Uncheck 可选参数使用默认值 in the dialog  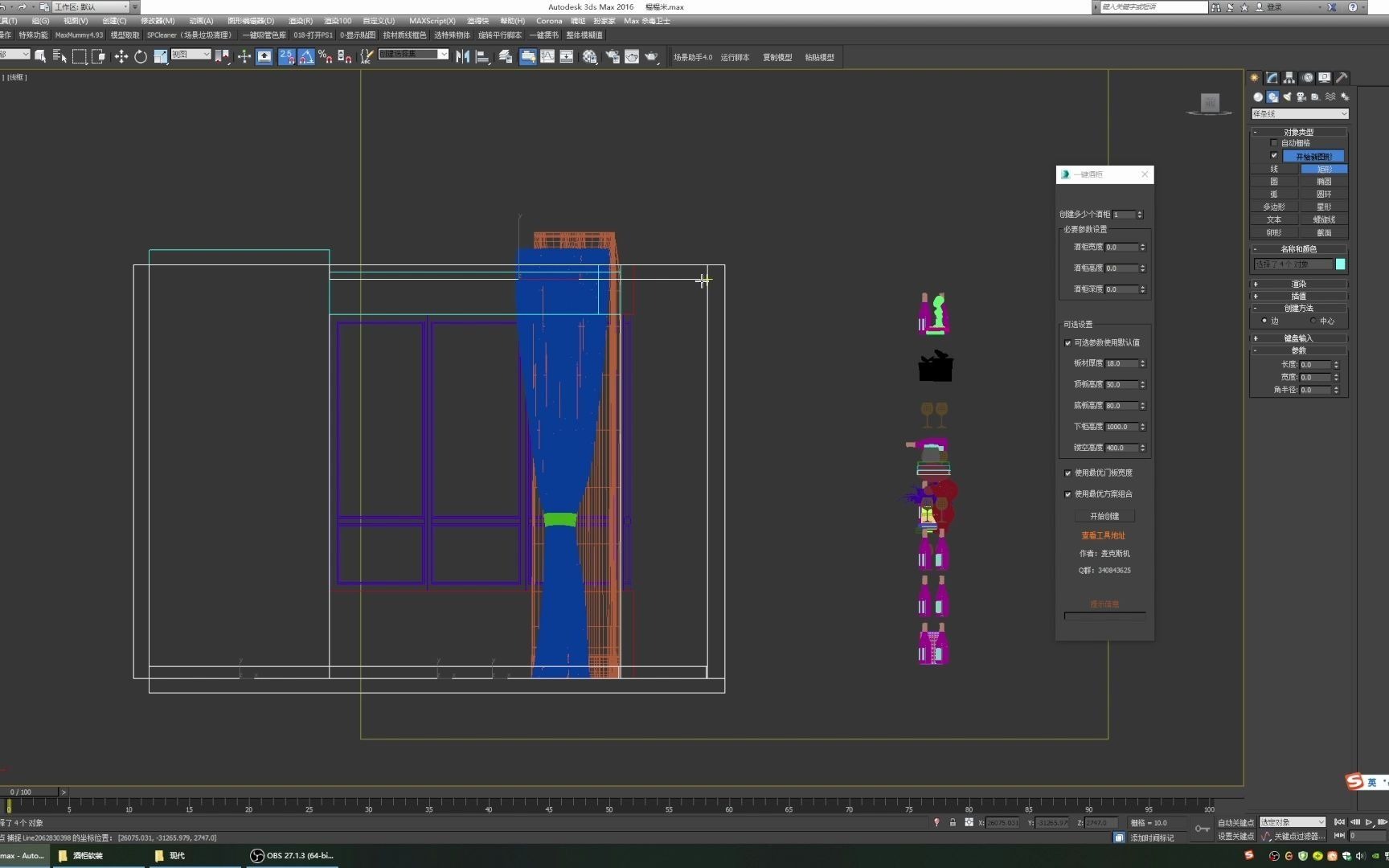1068,342
